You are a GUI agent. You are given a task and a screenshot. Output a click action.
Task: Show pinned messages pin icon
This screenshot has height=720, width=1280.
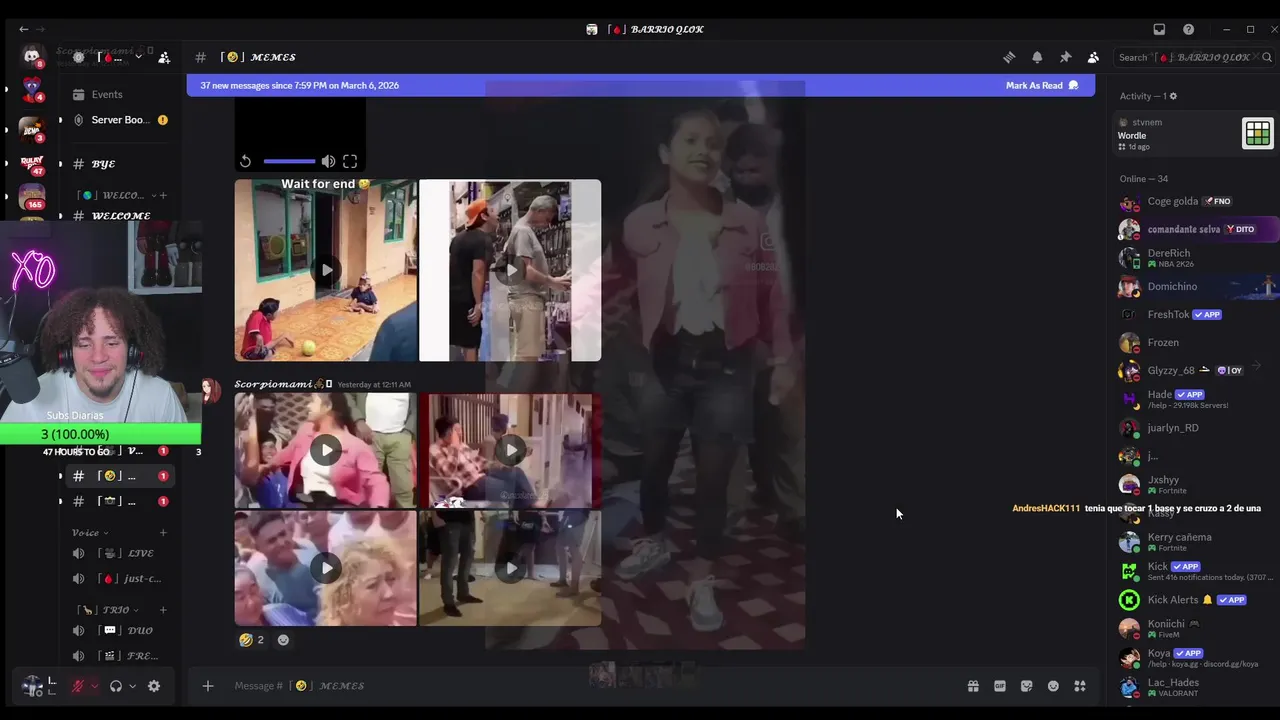[x=1065, y=57]
